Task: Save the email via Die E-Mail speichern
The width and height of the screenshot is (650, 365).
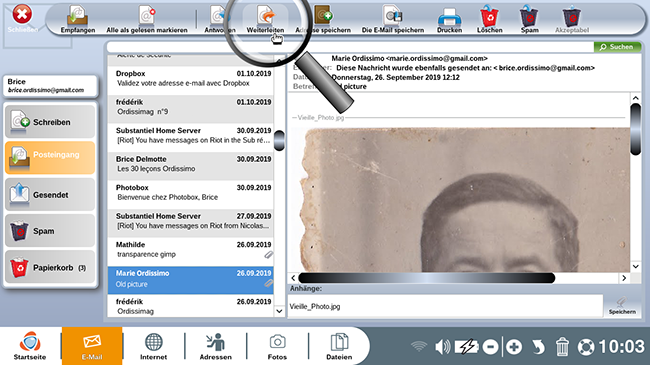Action: (x=393, y=19)
